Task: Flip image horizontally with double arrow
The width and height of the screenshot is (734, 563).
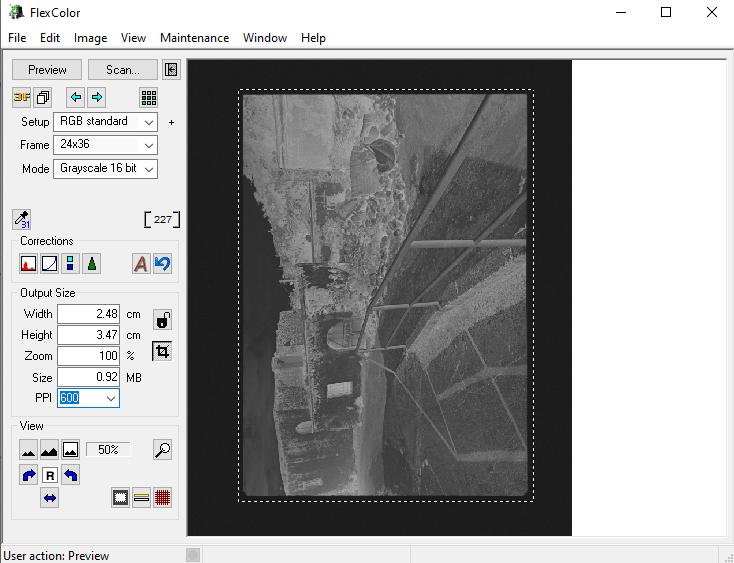Action: click(50, 498)
